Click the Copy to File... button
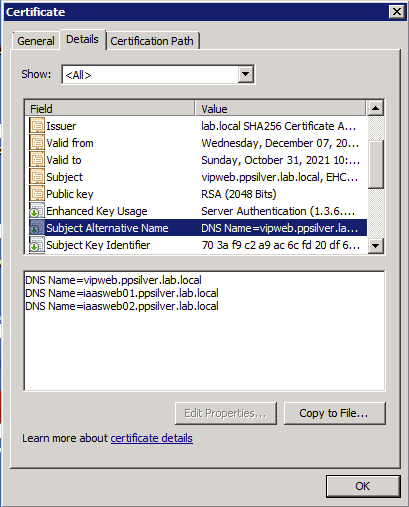Image resolution: width=409 pixels, height=507 pixels. (x=334, y=413)
